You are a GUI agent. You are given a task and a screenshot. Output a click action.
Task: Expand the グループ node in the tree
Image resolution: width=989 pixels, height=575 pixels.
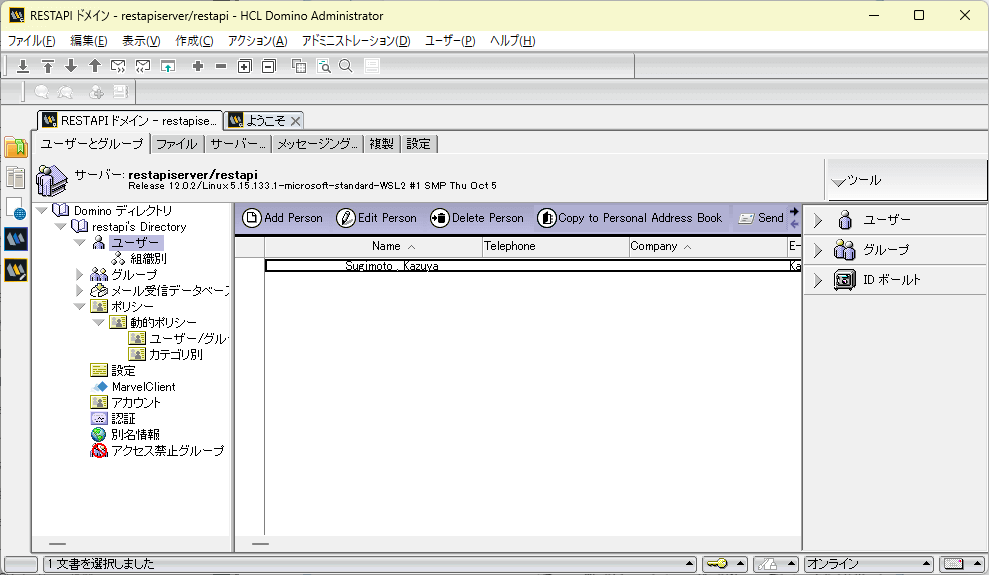click(79, 275)
